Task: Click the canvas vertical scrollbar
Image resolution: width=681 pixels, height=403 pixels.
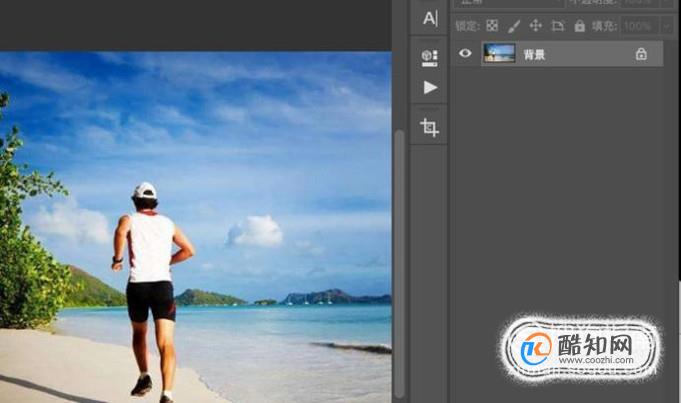Action: (399, 264)
